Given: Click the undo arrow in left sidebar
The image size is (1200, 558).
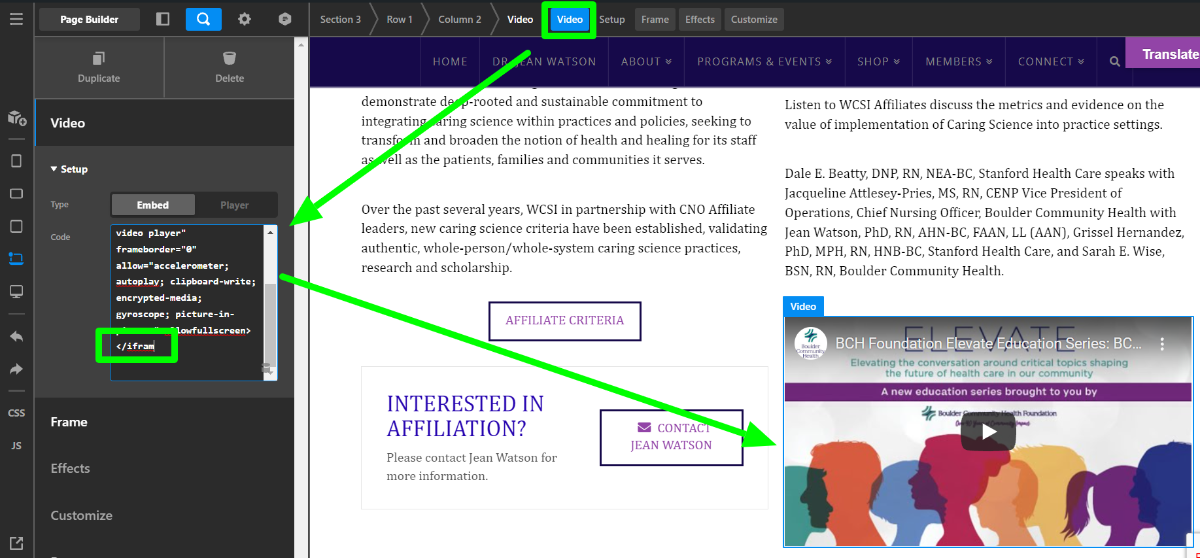Looking at the screenshot, I should pos(16,336).
